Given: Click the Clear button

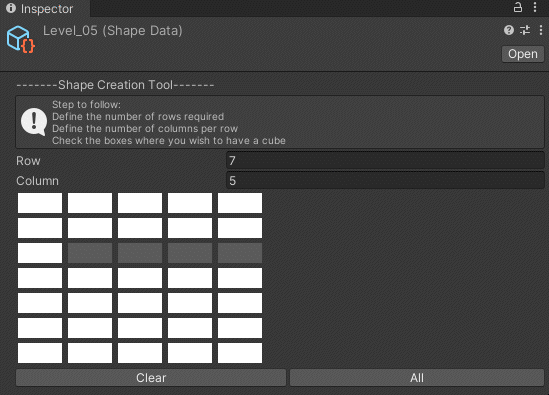Looking at the screenshot, I should tap(151, 377).
